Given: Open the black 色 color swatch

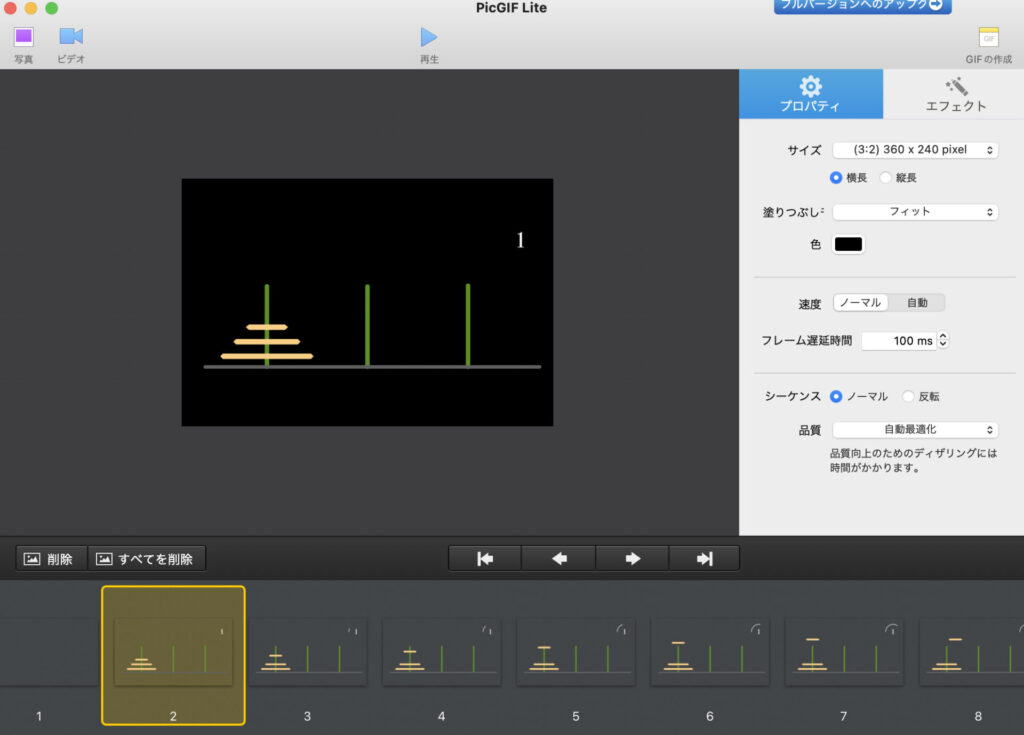Looking at the screenshot, I should [x=848, y=244].
